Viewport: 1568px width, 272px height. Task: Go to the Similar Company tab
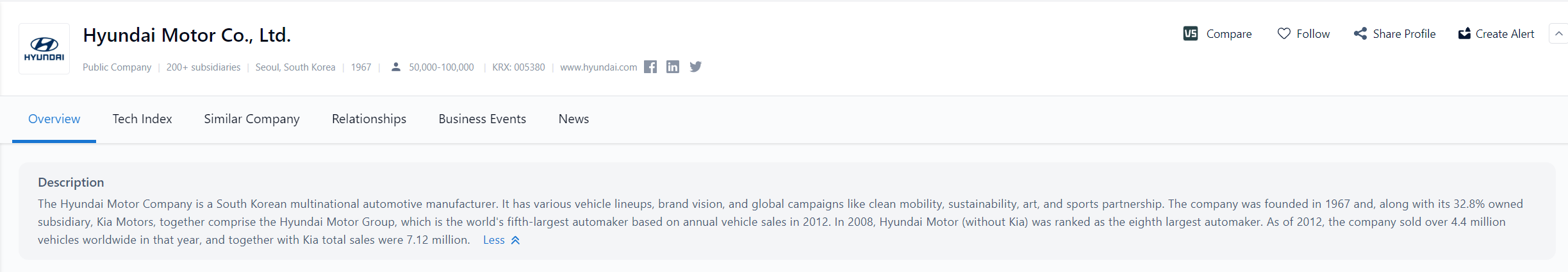252,119
